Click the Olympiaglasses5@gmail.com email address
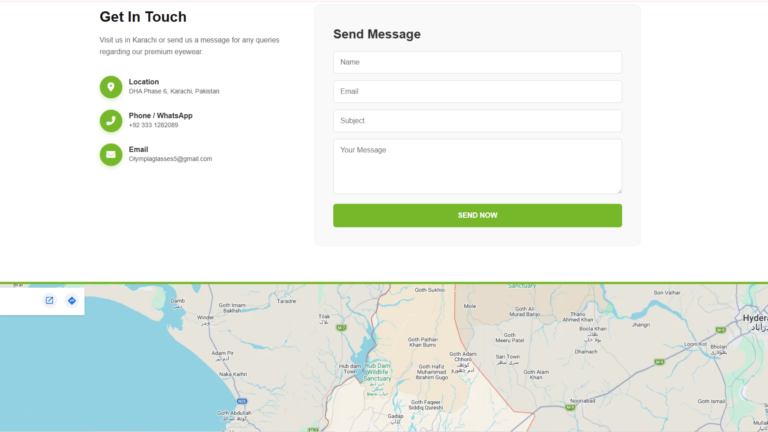This screenshot has width=768, height=432. point(170,159)
